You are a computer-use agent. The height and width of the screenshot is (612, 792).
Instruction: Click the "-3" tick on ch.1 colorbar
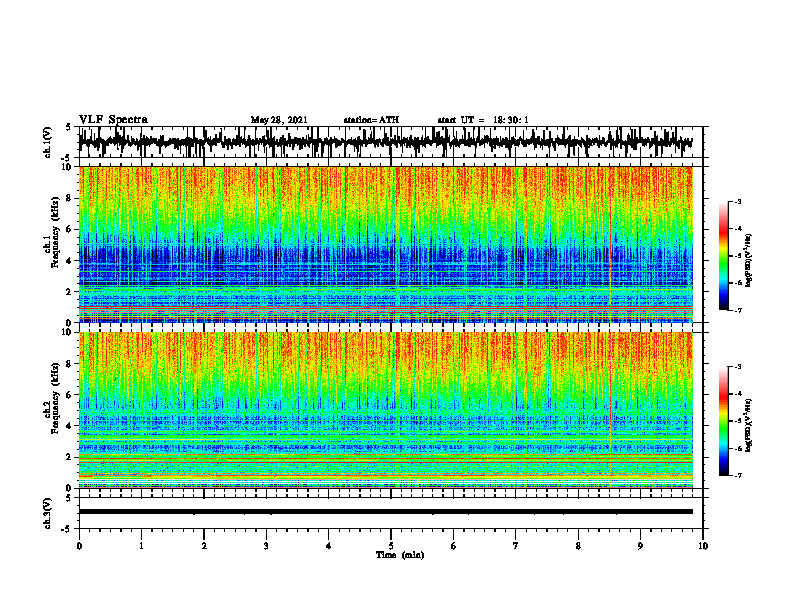(x=738, y=201)
